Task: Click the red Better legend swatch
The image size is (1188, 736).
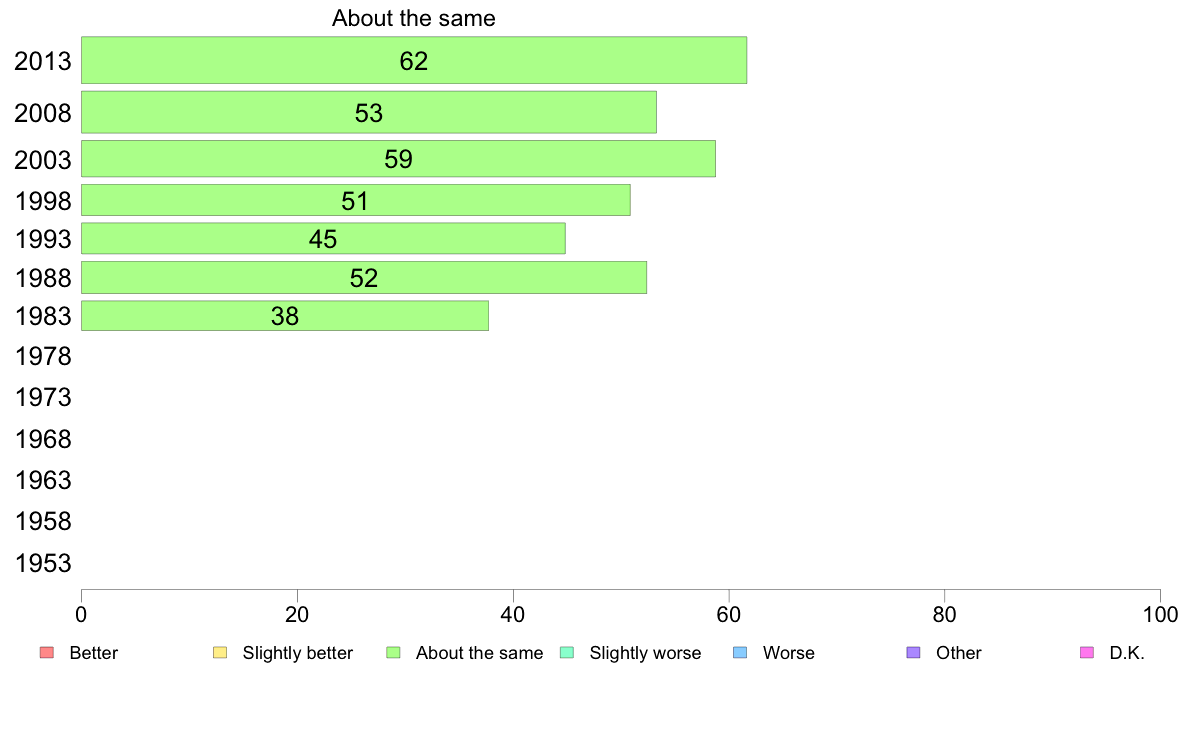Action: [x=47, y=653]
